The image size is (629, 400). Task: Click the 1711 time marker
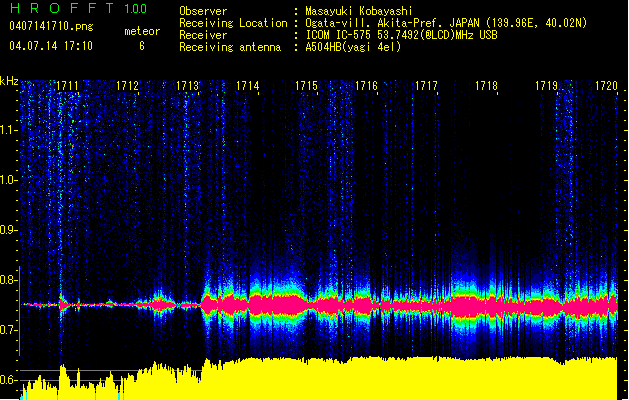tap(67, 86)
